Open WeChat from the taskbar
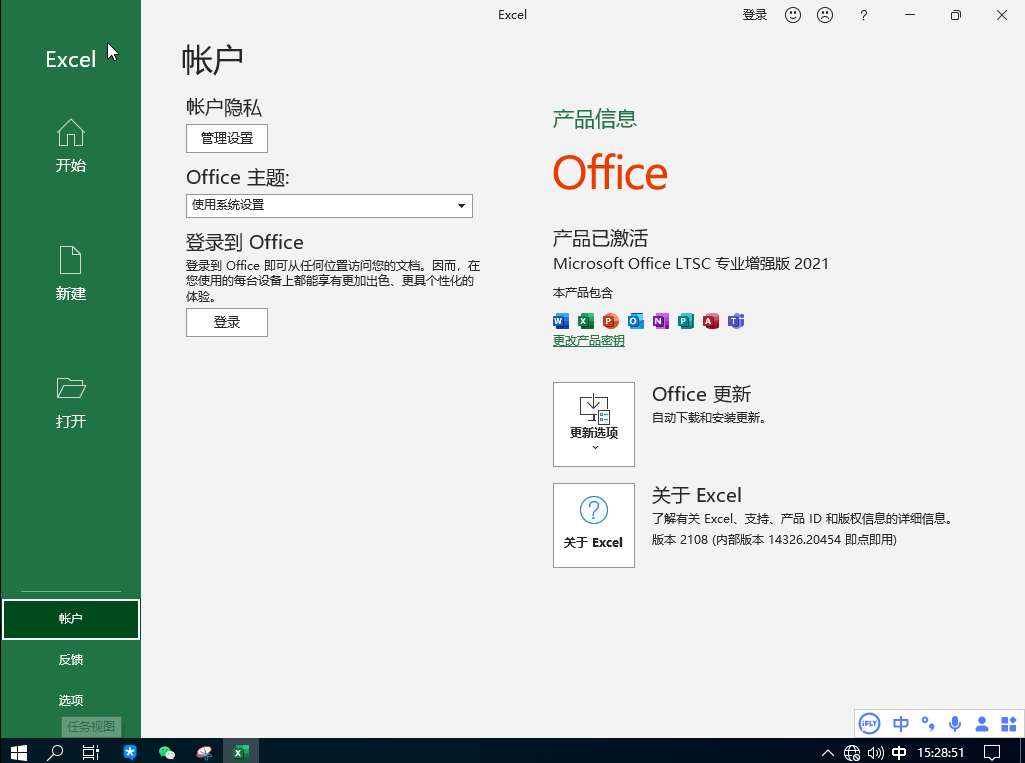This screenshot has height=763, width=1025. point(167,752)
